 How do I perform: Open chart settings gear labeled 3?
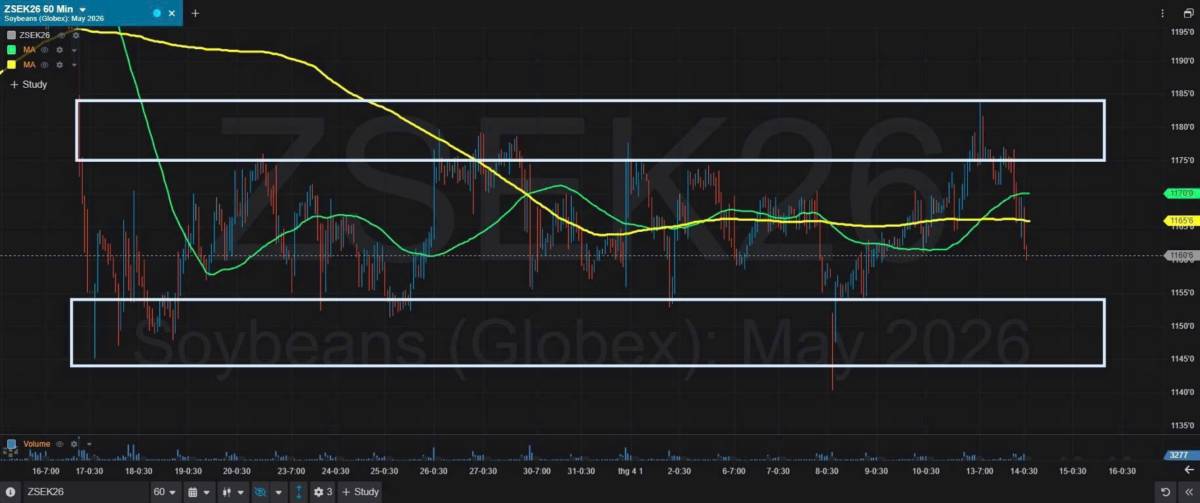323,492
